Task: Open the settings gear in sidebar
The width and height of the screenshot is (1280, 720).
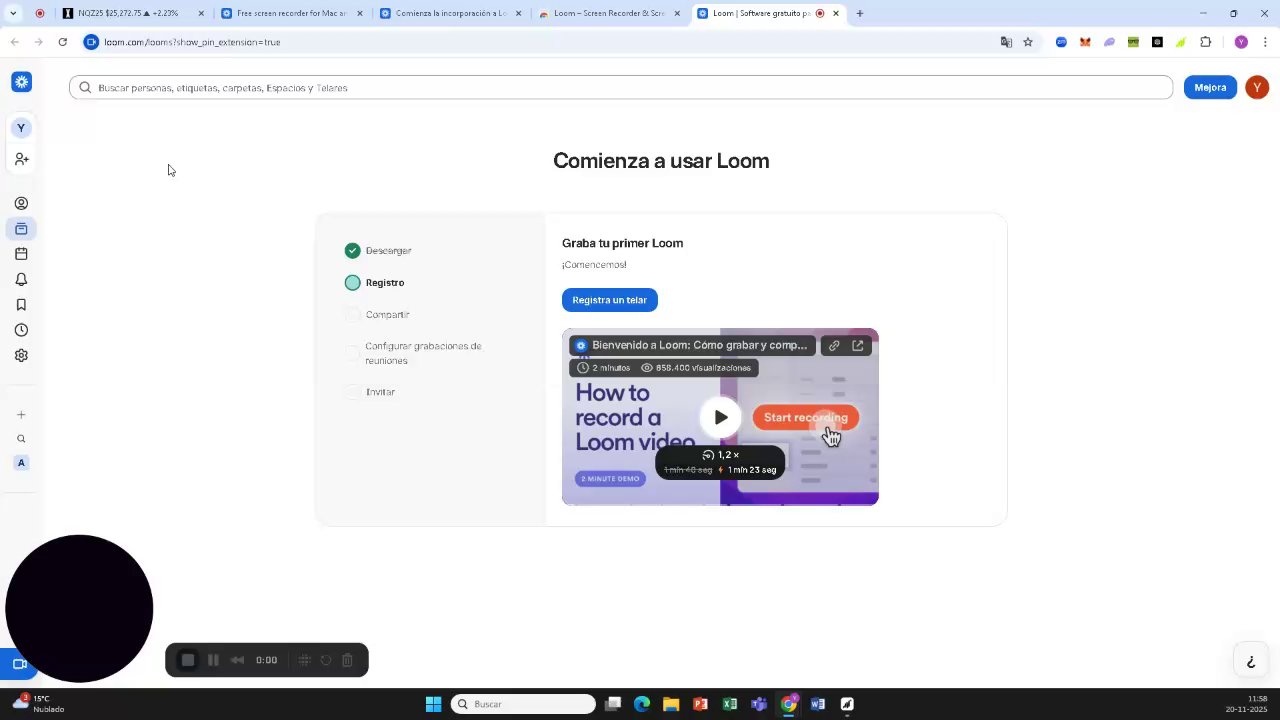Action: click(21, 355)
